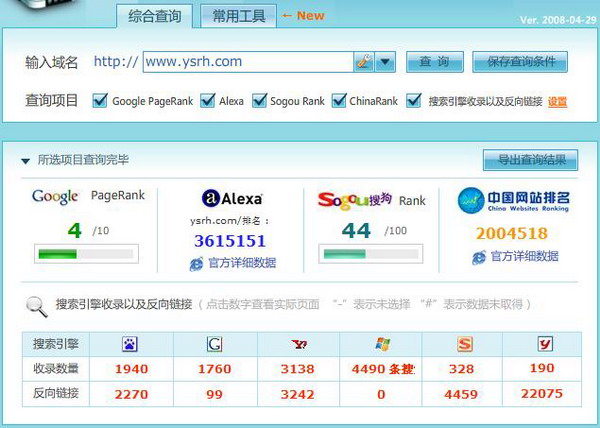Open the 常用工具 tab
Viewport: 600px width, 428px height.
click(x=238, y=16)
